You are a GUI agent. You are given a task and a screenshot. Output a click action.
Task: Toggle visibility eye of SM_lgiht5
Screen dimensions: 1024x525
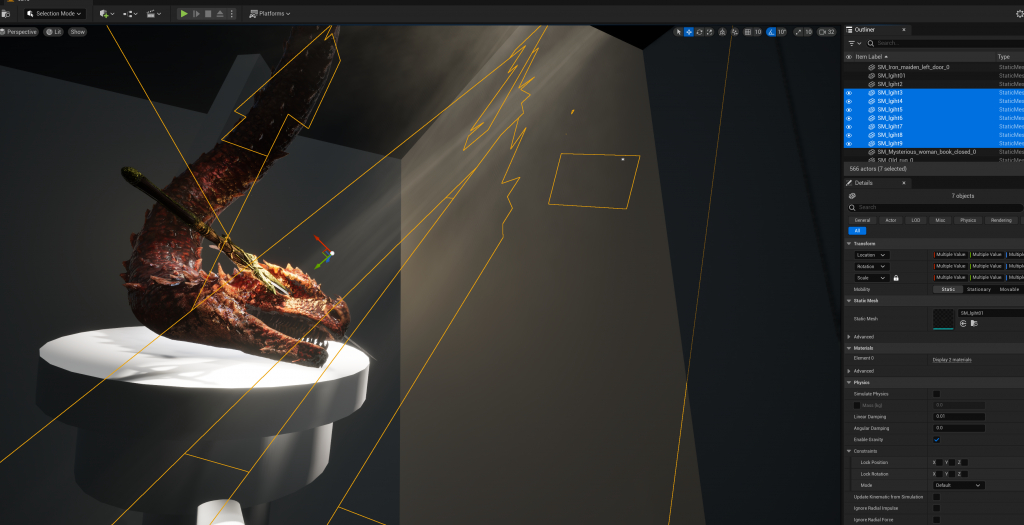(849, 110)
